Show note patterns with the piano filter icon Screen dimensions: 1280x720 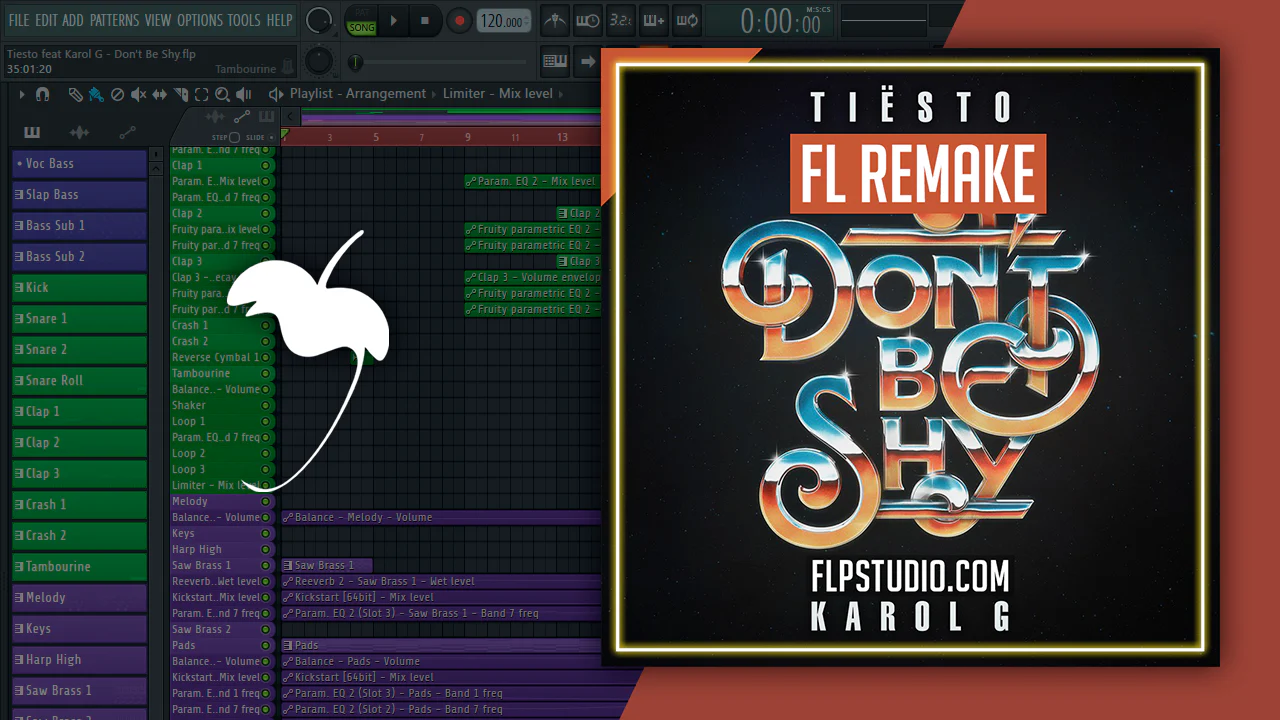[x=32, y=132]
